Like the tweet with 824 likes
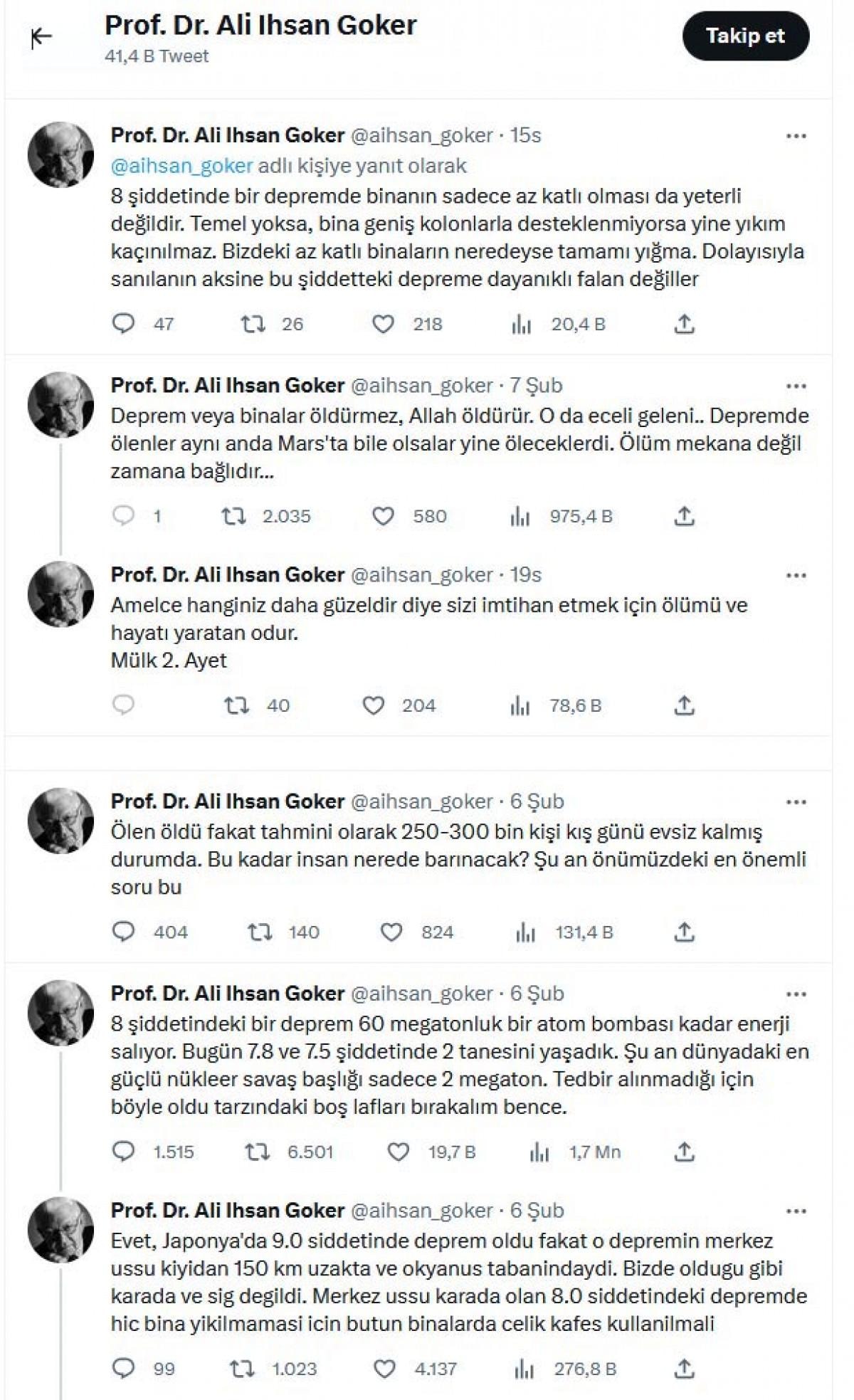Screen dimensions: 854x1400 391,932
